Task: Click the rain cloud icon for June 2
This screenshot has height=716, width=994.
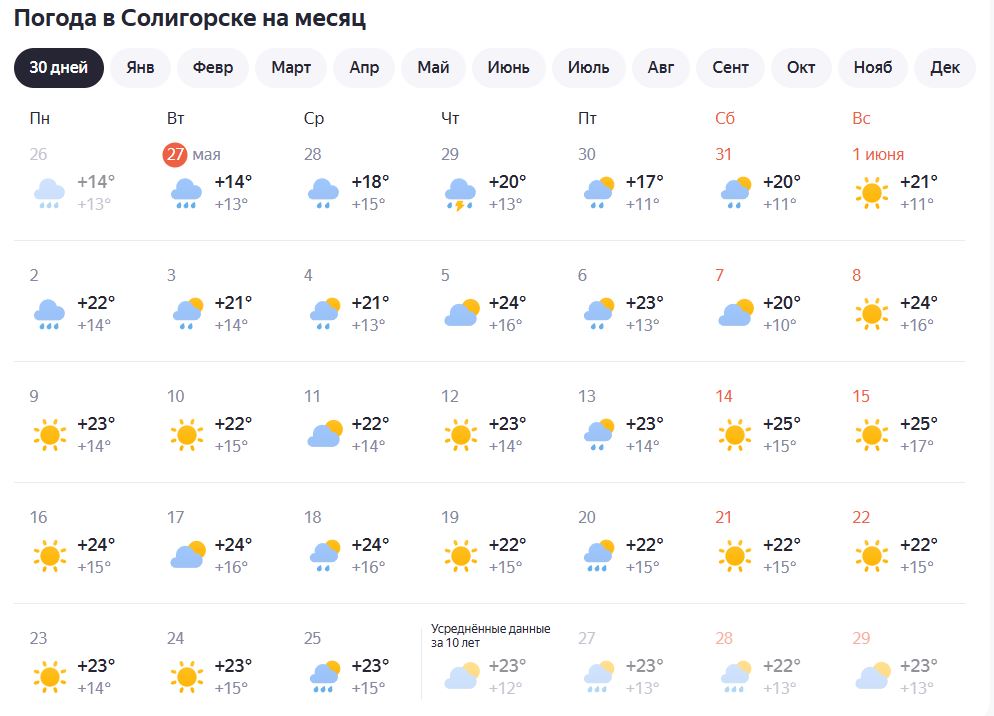Action: click(x=49, y=314)
